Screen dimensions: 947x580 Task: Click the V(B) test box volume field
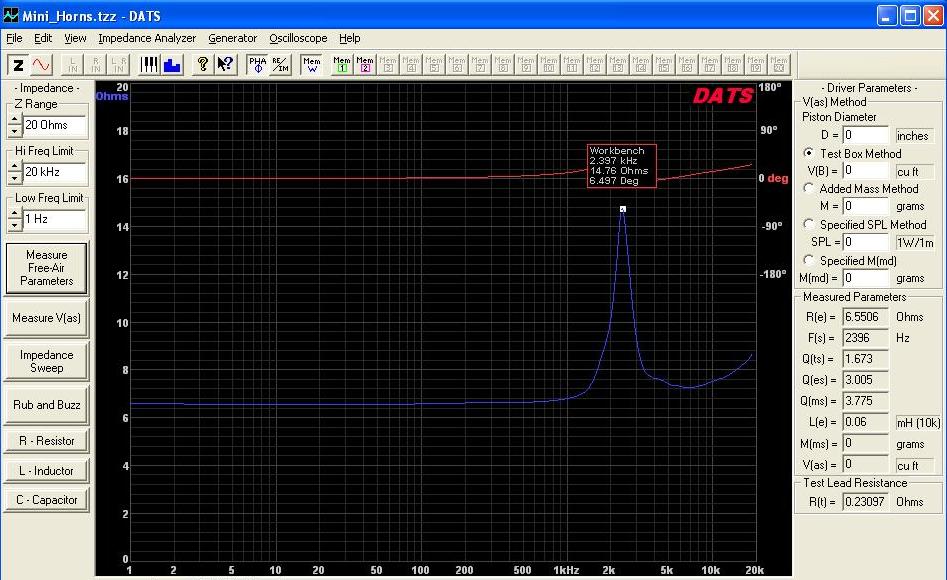866,170
